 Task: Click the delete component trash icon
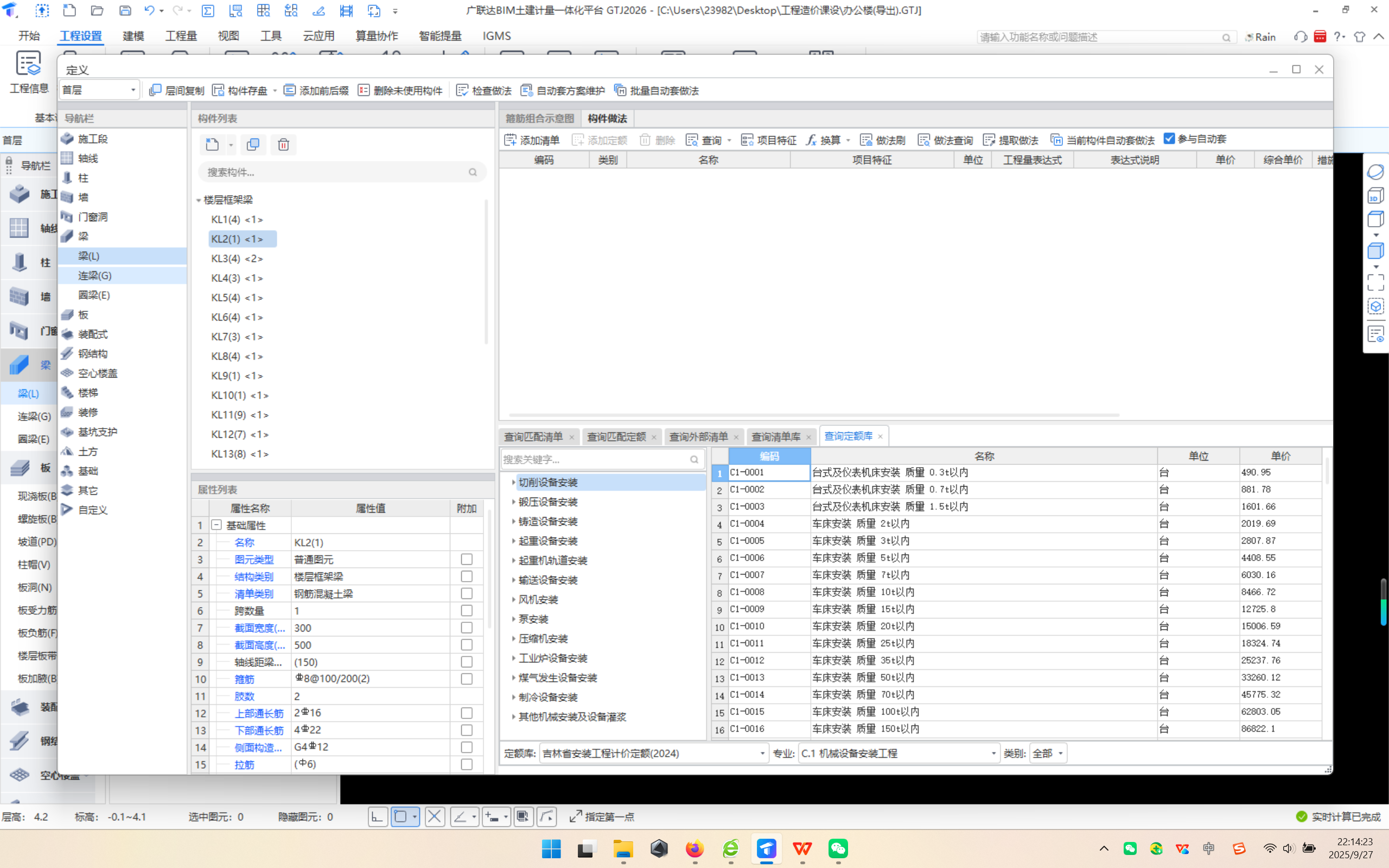click(284, 145)
